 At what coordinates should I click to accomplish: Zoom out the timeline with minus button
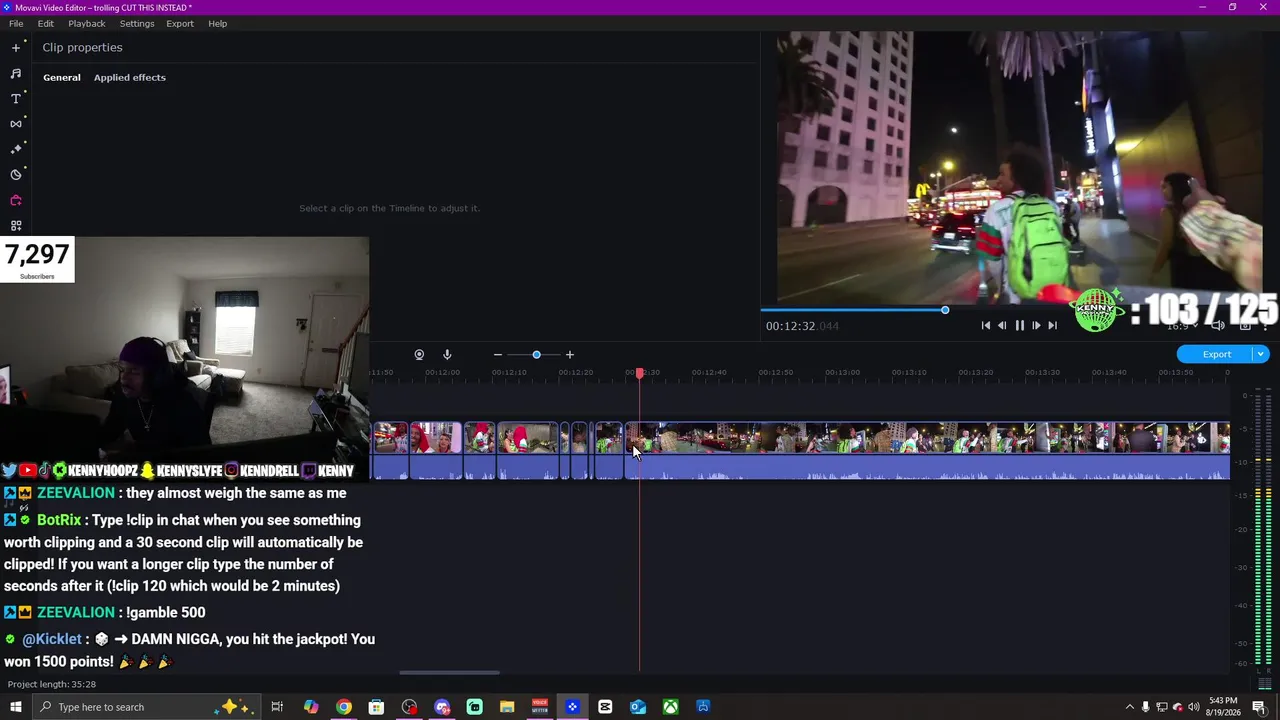tap(497, 354)
